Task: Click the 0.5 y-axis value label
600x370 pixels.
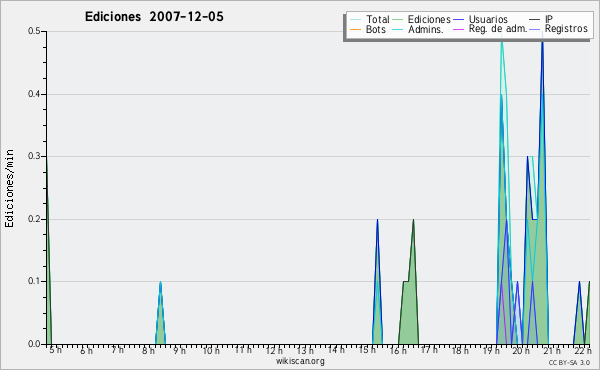Action: click(x=34, y=31)
